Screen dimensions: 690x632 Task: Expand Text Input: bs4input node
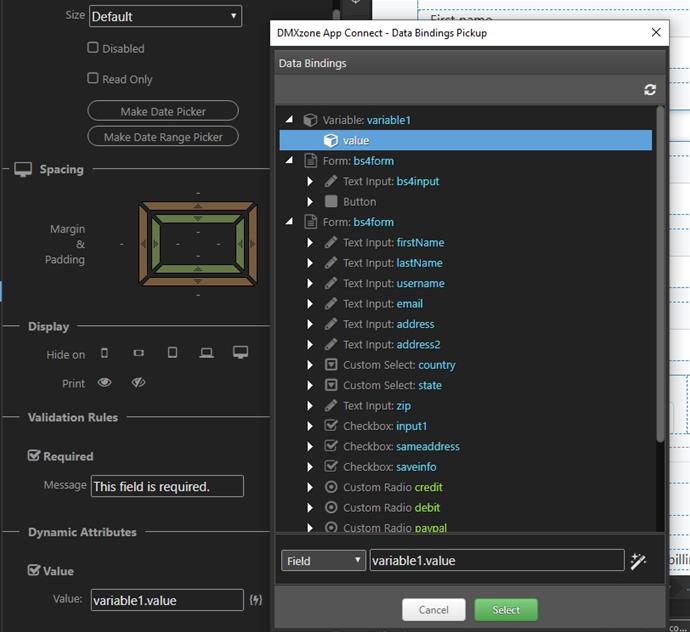pos(310,181)
